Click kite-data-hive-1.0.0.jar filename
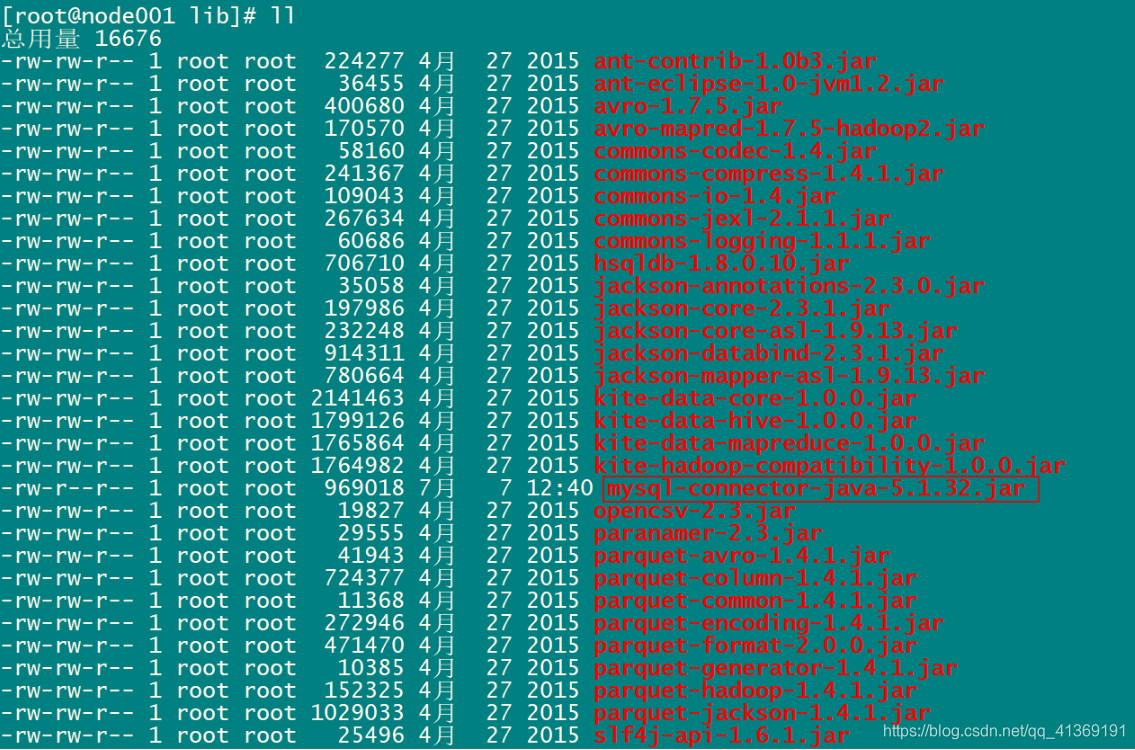This screenshot has width=1135, height=750. pyautogui.click(x=756, y=421)
